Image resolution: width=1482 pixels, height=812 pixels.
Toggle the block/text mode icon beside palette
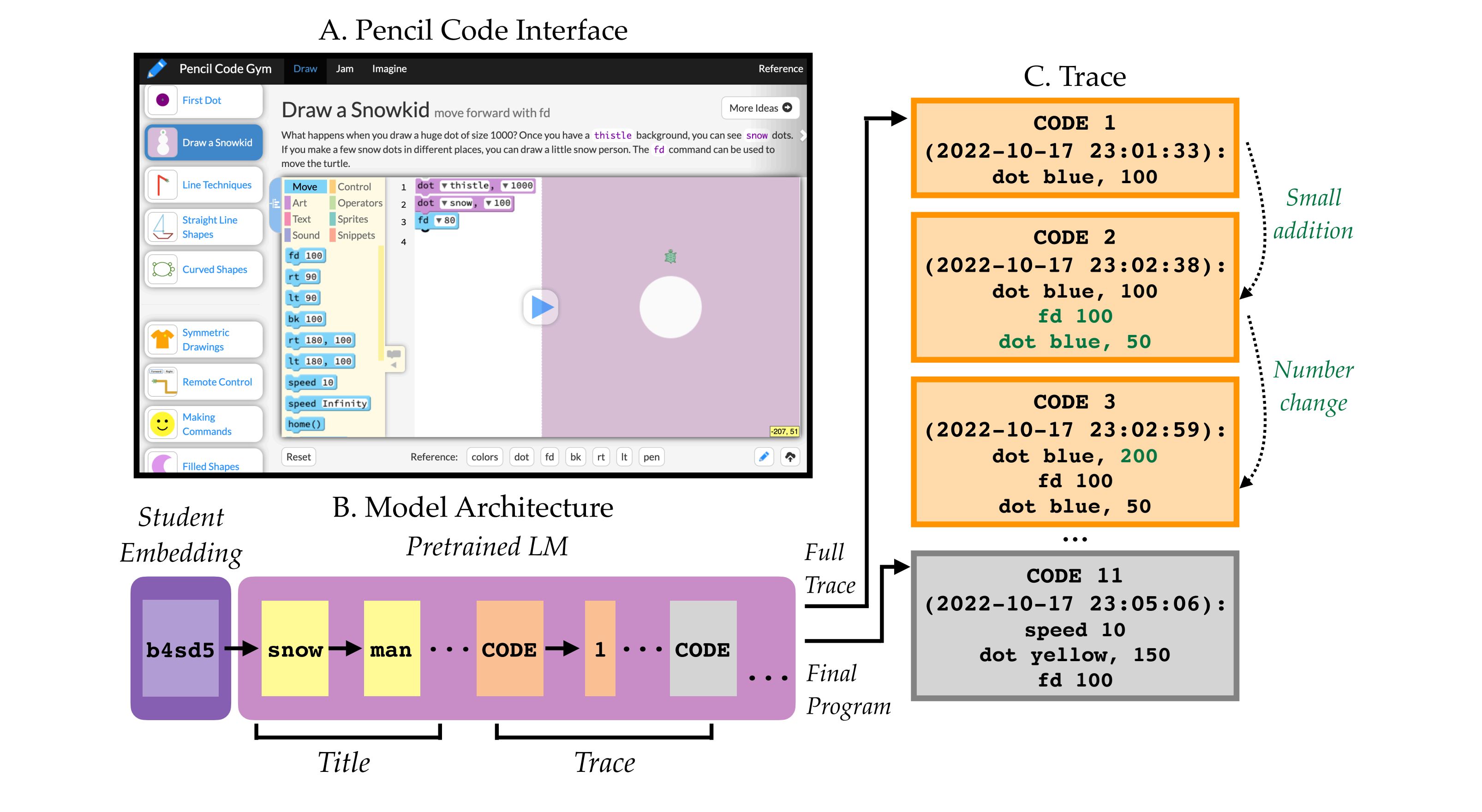point(275,203)
